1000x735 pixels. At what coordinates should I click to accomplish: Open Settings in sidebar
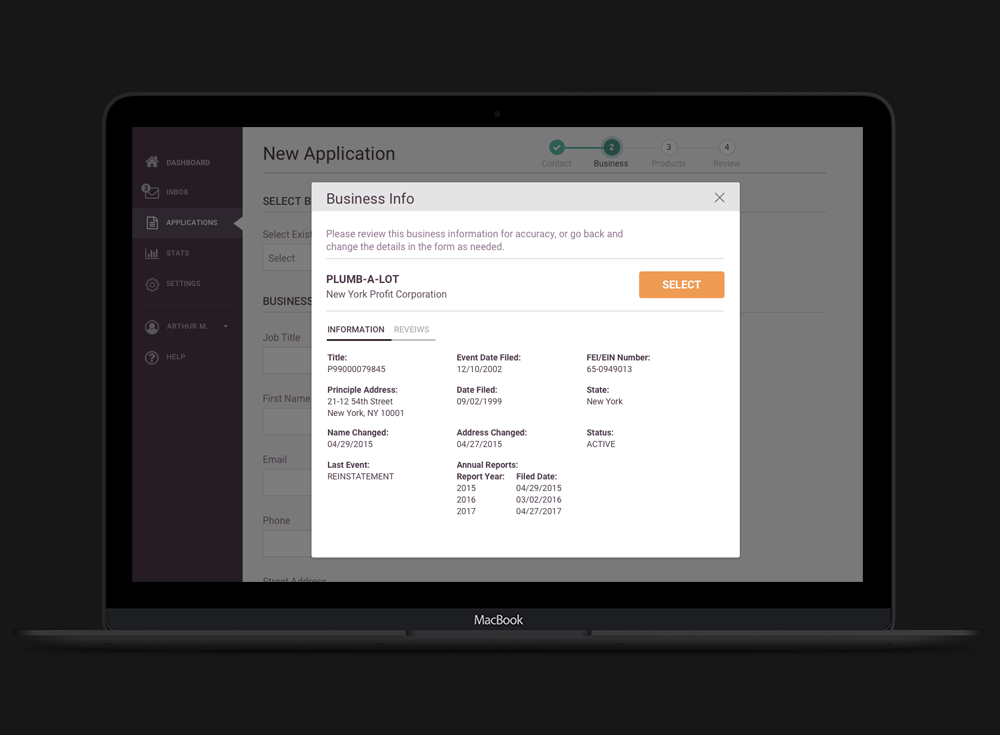(184, 284)
